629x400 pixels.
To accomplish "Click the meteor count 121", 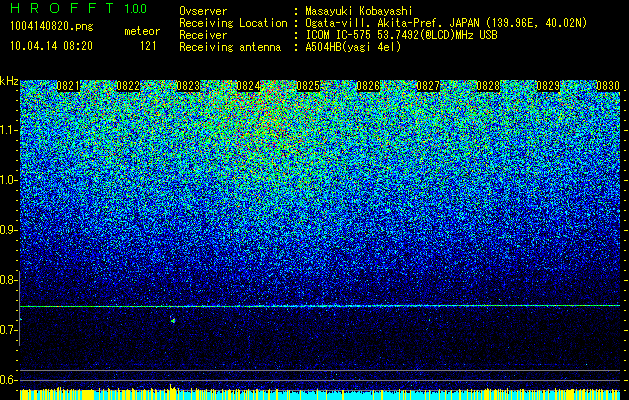I will click(x=148, y=46).
